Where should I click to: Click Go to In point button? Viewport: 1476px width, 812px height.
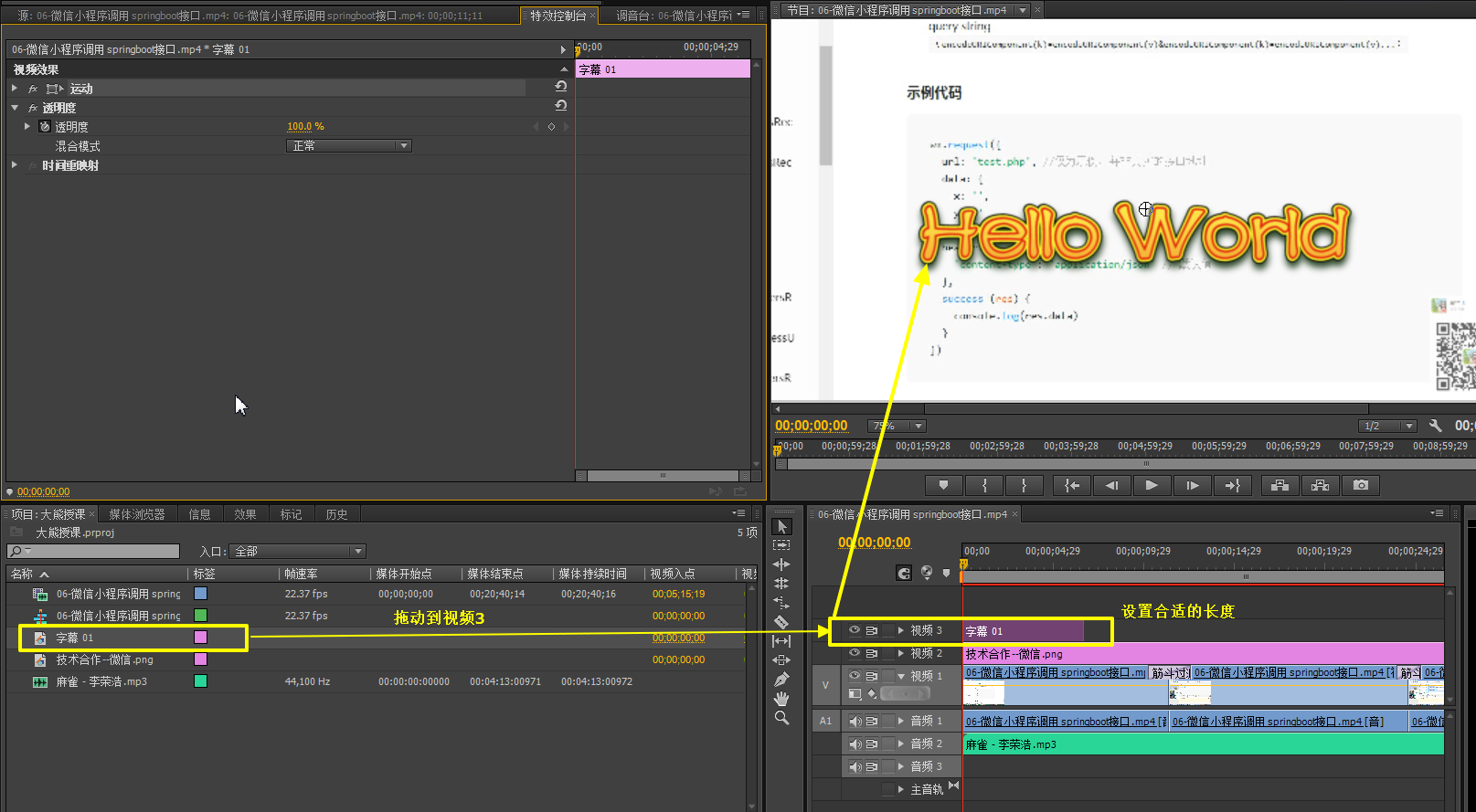1072,485
